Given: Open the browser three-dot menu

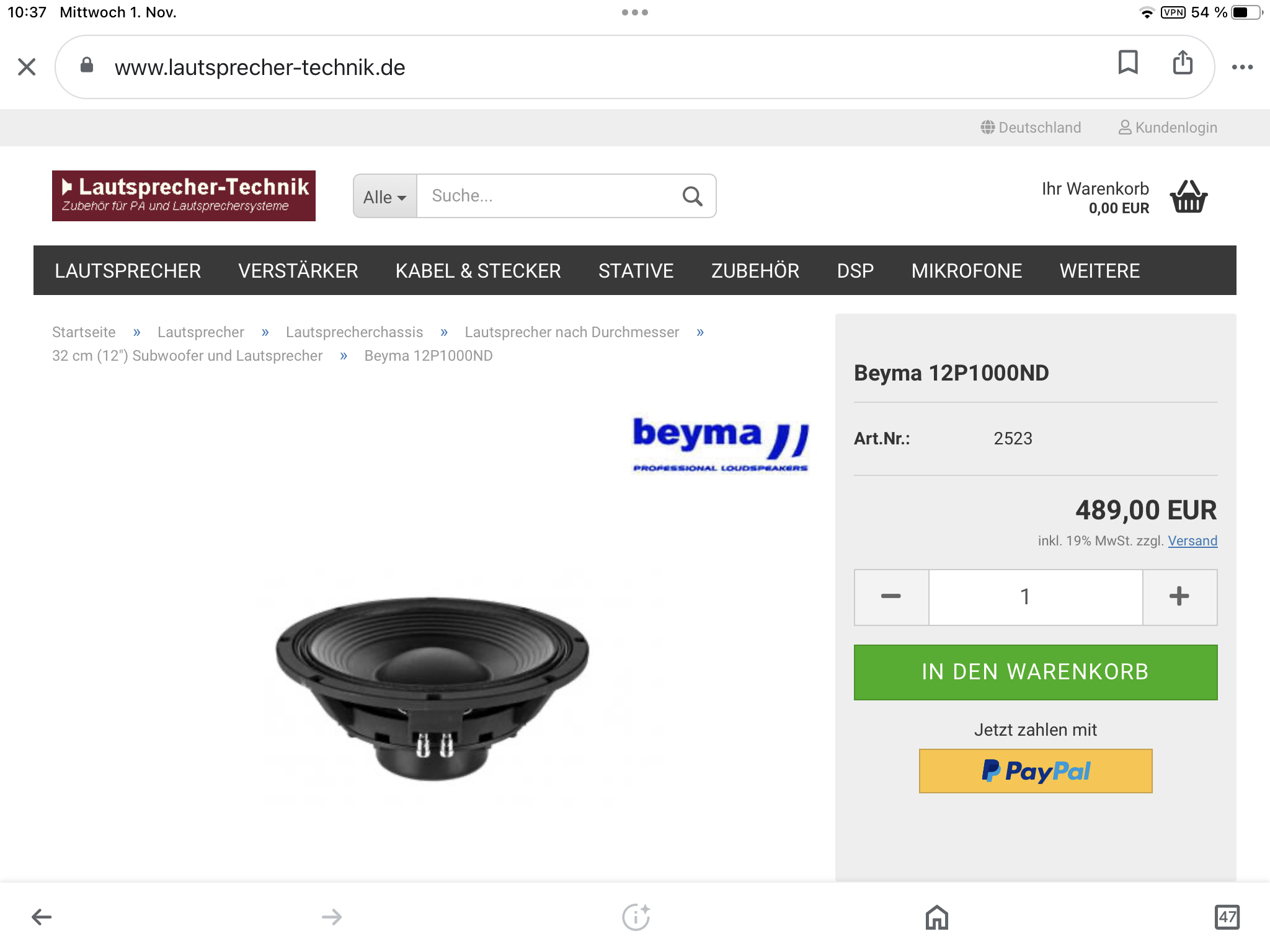Looking at the screenshot, I should pos(1242,67).
